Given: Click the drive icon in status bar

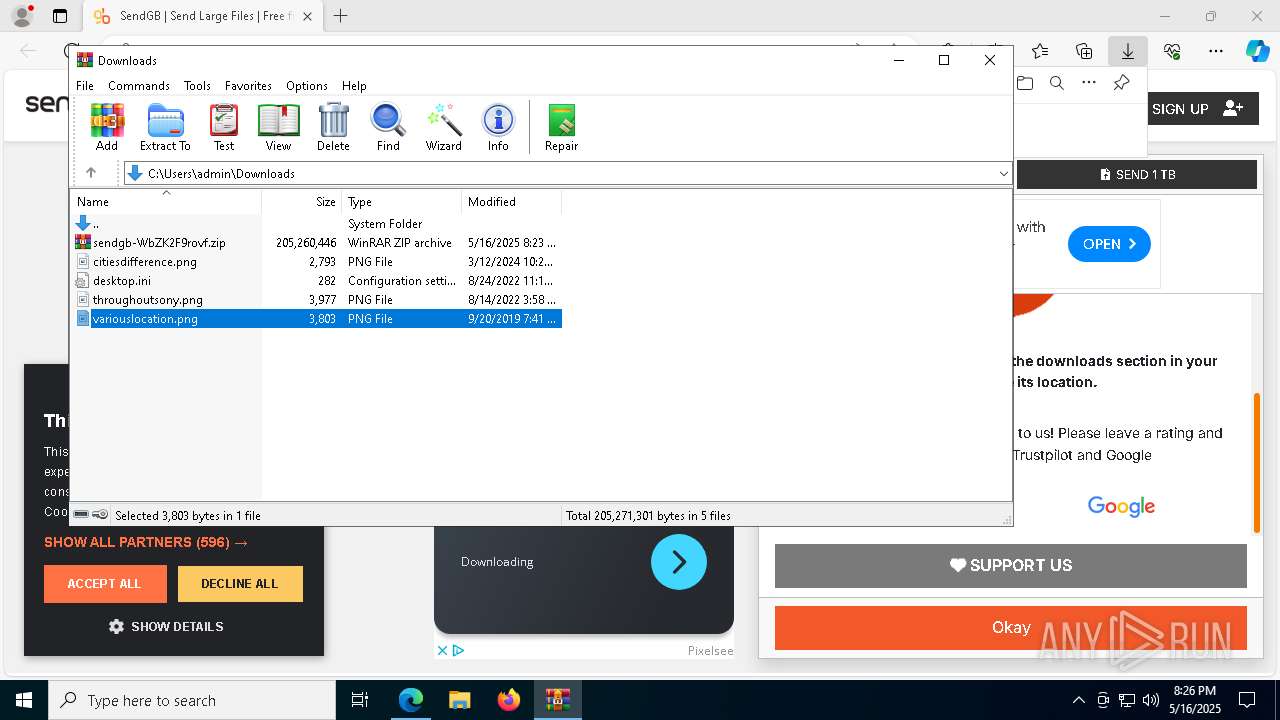Looking at the screenshot, I should pyautogui.click(x=81, y=515).
